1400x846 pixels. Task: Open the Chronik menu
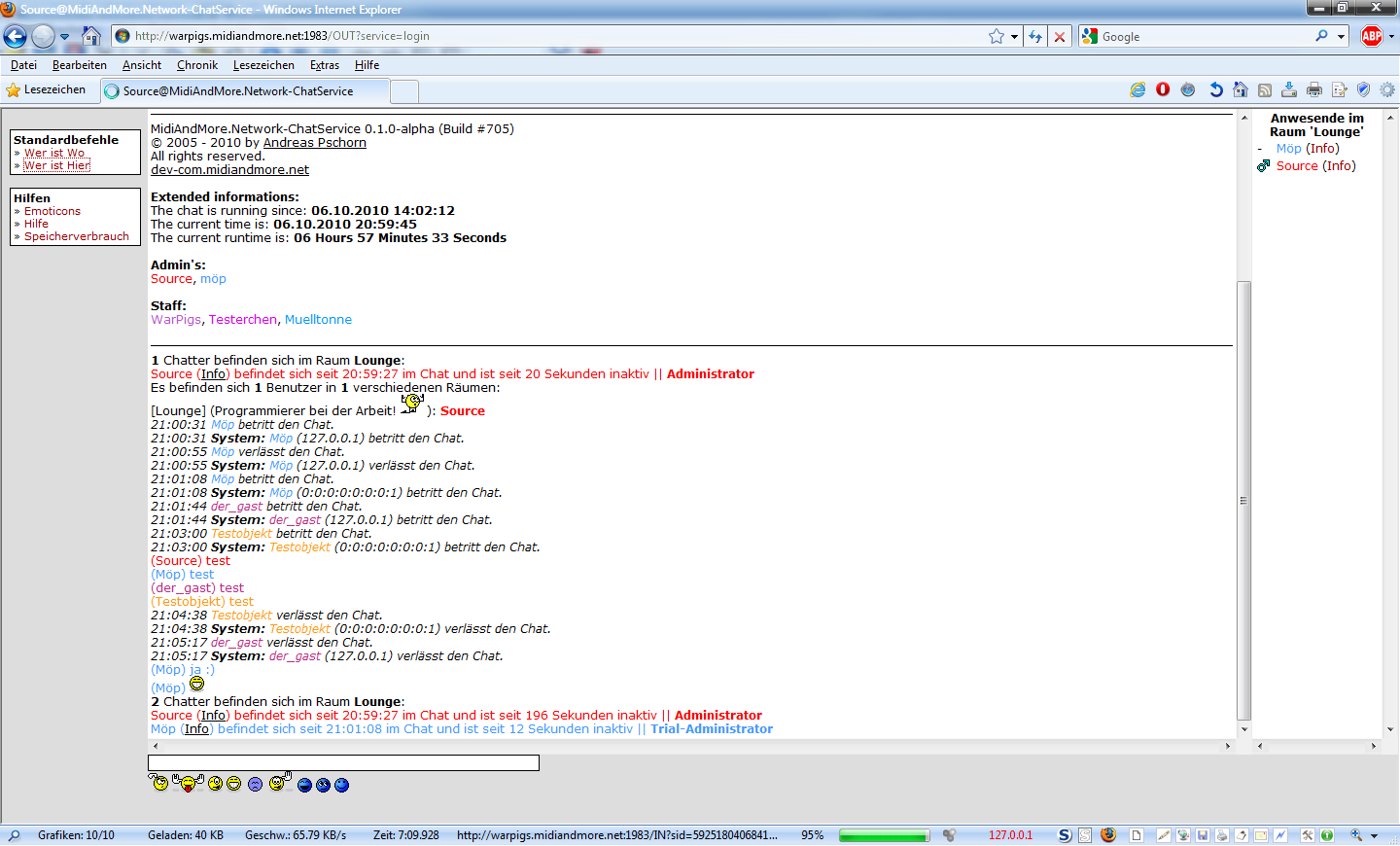click(197, 65)
